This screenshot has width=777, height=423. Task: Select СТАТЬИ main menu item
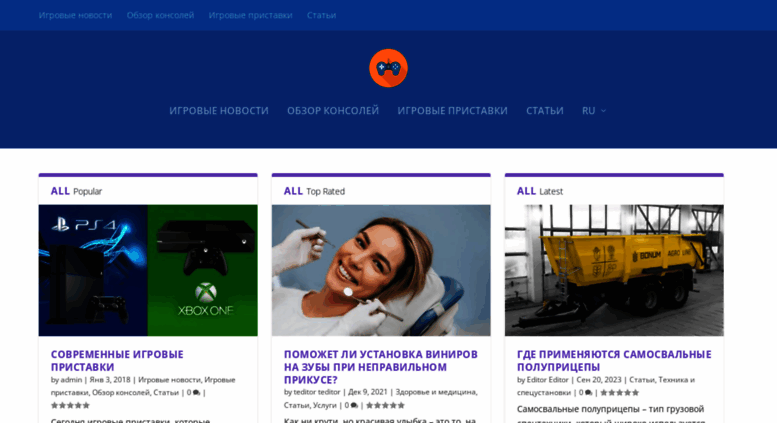click(x=545, y=110)
